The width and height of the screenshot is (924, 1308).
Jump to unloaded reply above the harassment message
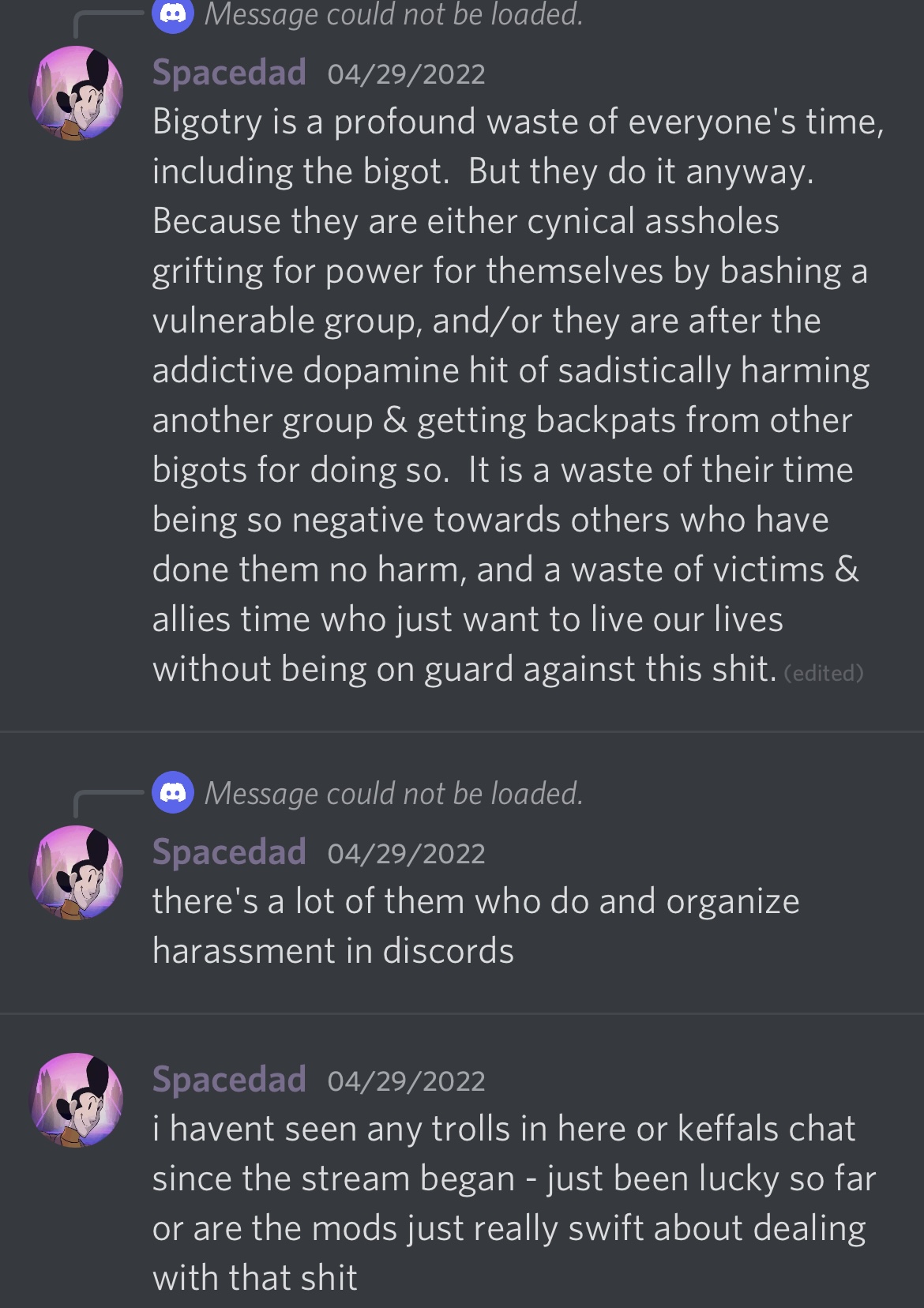pyautogui.click(x=393, y=793)
